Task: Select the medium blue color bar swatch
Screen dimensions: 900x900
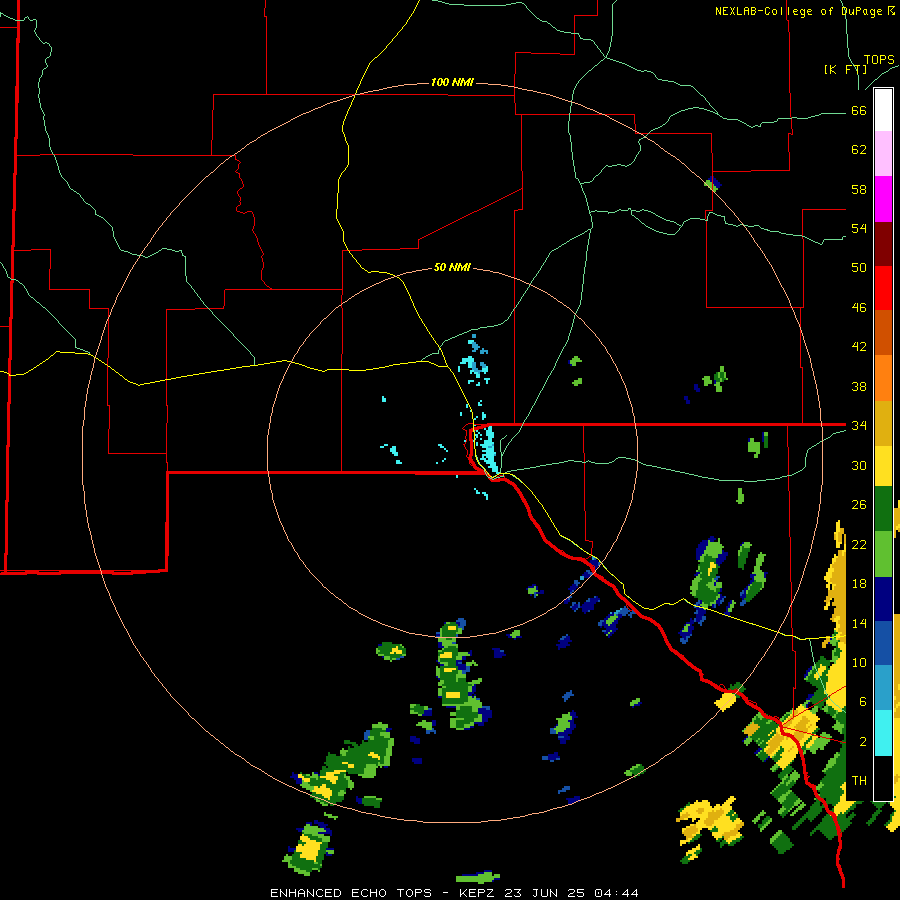Action: pos(883,644)
